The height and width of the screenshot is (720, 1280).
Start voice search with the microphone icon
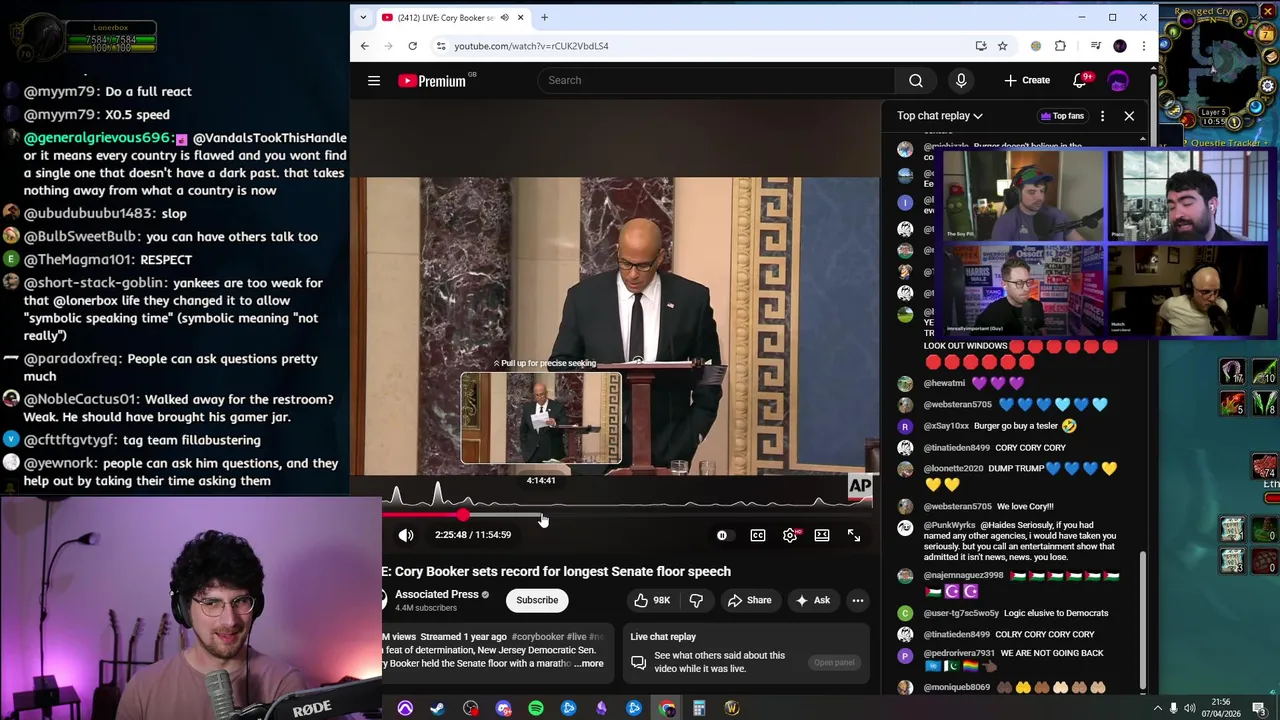click(961, 81)
